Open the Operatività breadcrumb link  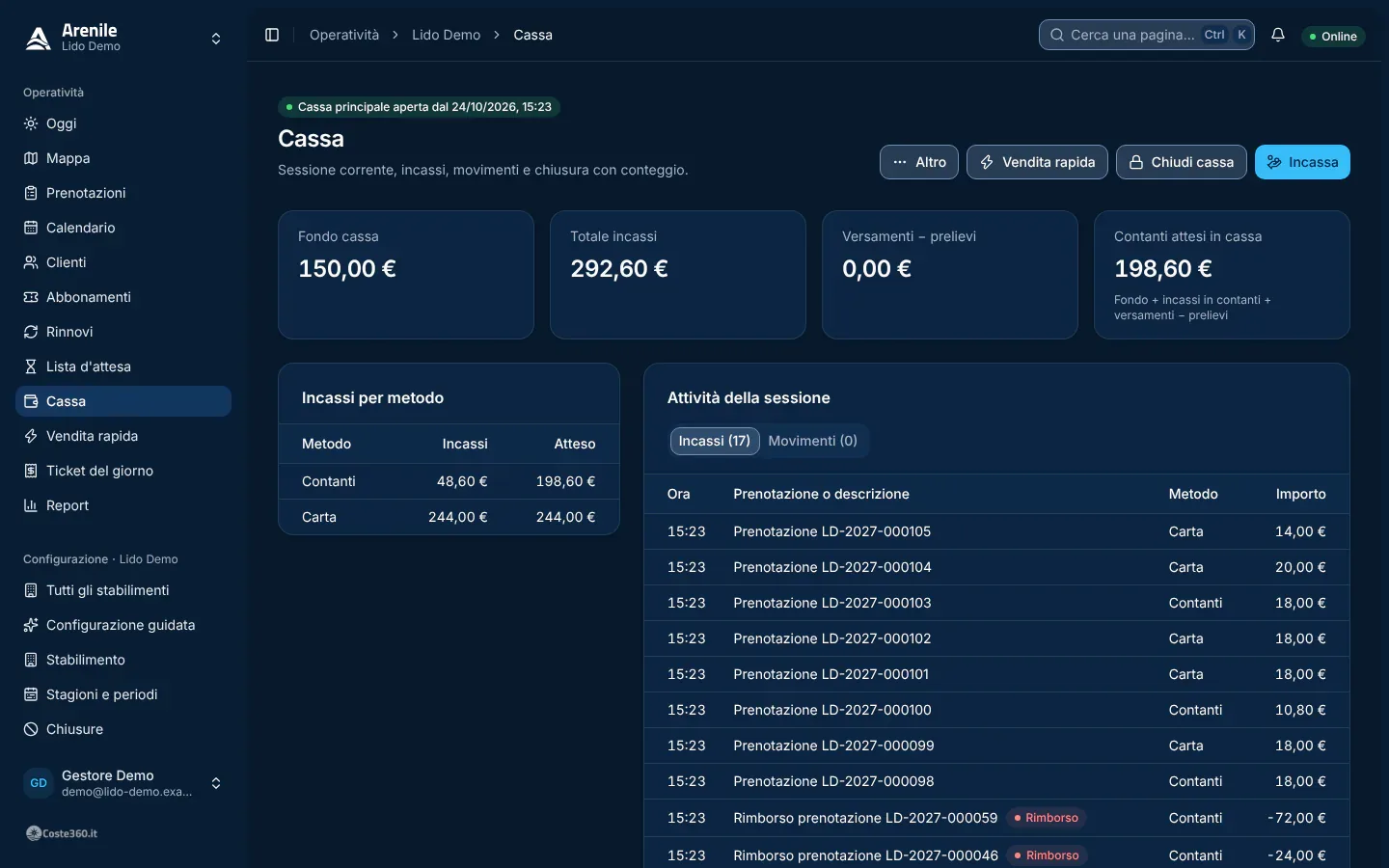[344, 35]
